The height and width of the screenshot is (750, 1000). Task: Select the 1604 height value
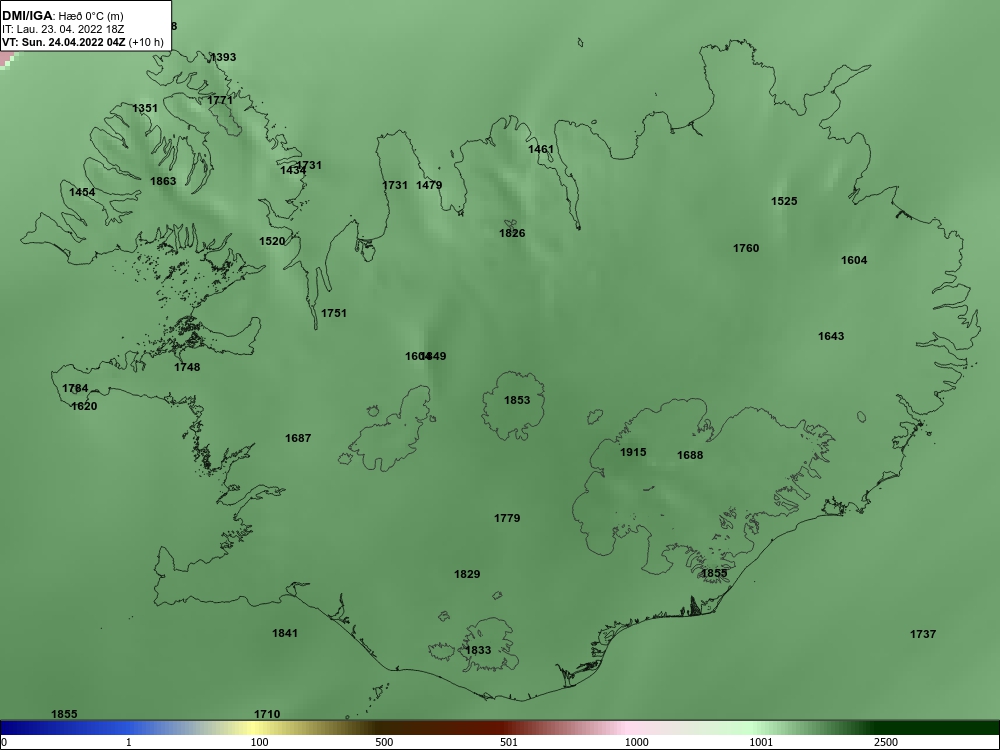pyautogui.click(x=854, y=260)
